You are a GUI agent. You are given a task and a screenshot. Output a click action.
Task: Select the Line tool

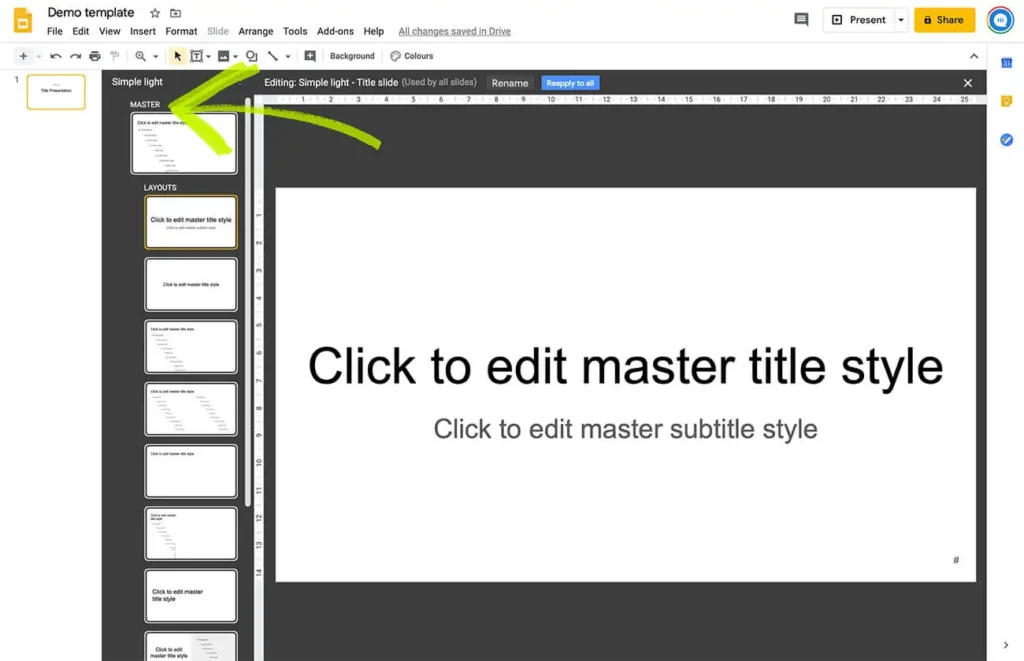click(x=273, y=56)
